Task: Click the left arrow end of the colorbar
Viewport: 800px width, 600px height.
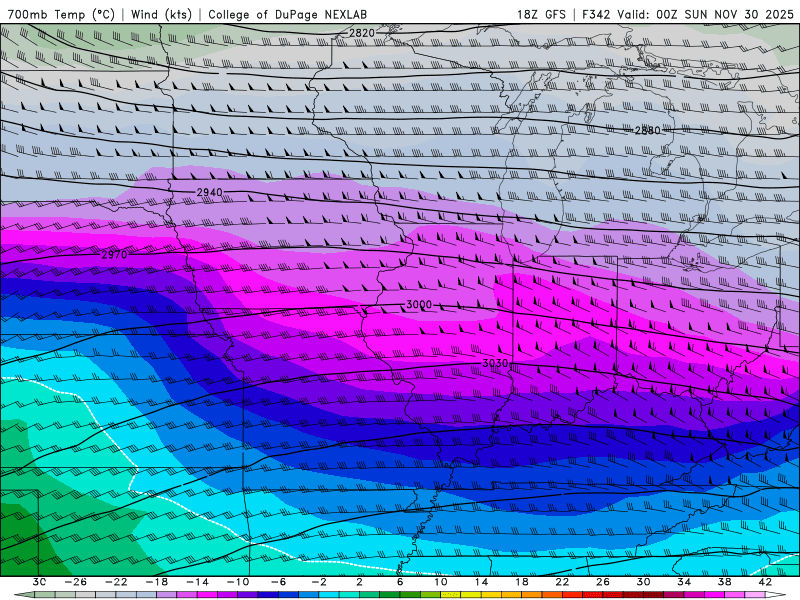Action: [x=24, y=594]
